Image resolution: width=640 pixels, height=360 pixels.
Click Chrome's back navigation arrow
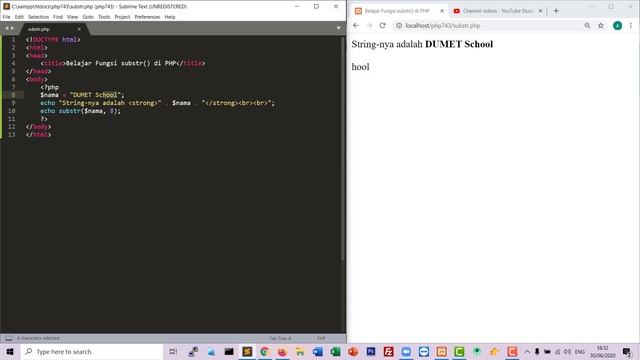[x=356, y=25]
